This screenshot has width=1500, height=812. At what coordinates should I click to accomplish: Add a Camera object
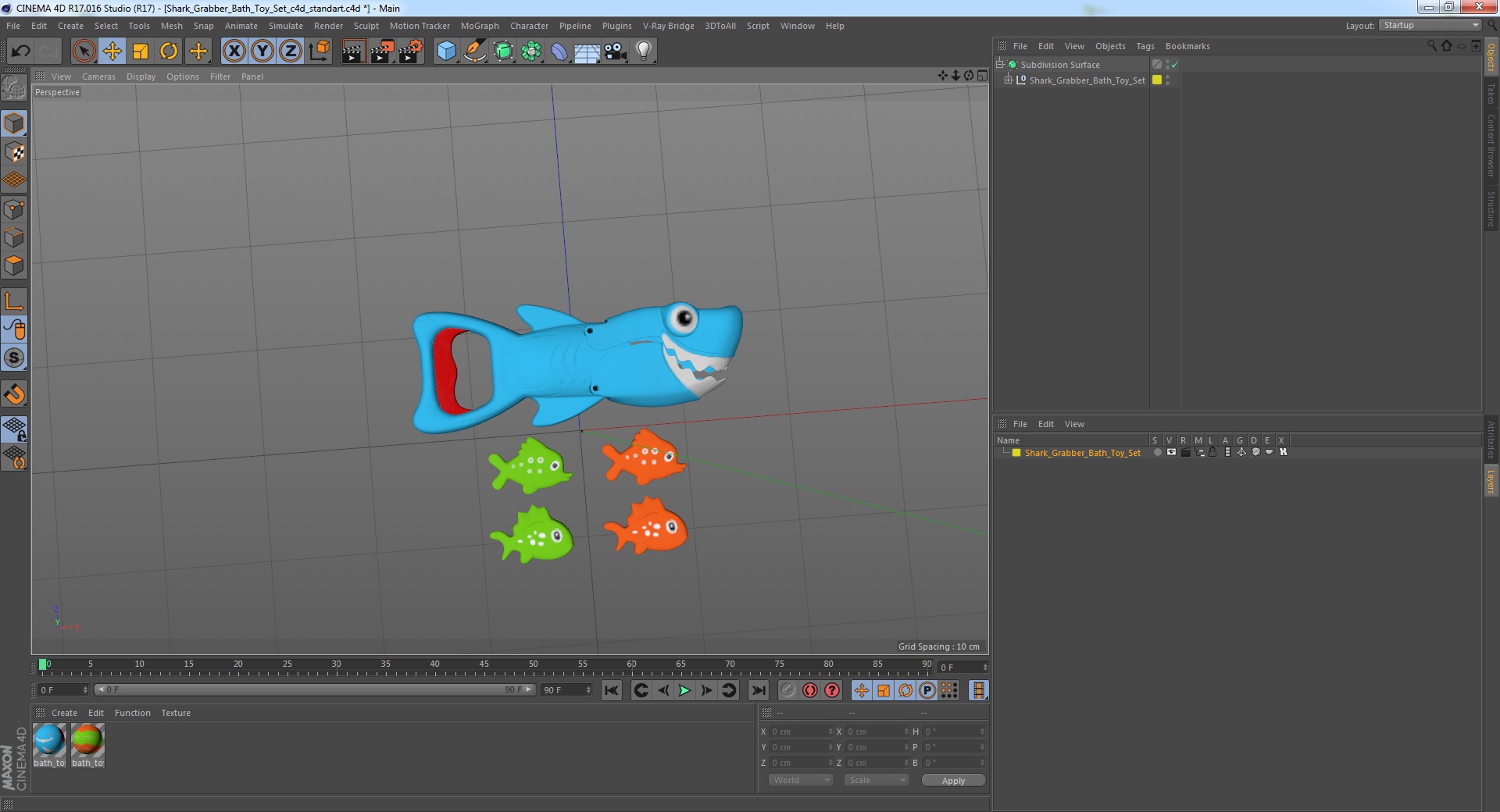pyautogui.click(x=616, y=52)
